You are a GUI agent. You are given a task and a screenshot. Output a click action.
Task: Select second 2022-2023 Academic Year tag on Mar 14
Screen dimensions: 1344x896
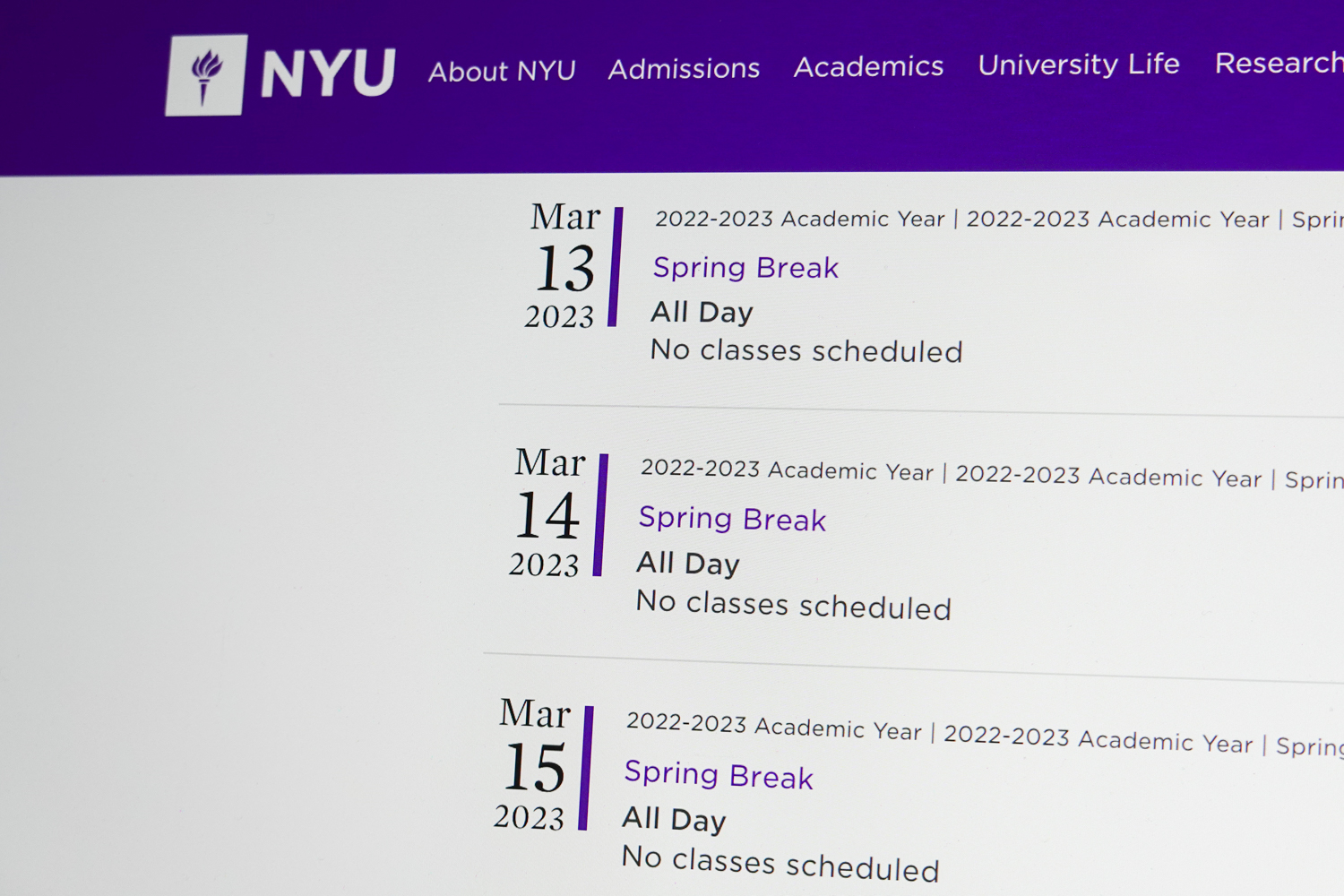pyautogui.click(x=1108, y=476)
